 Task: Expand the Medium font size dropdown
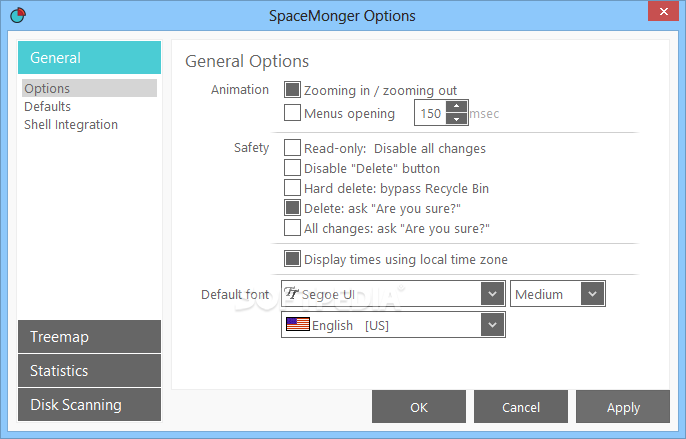(x=592, y=293)
